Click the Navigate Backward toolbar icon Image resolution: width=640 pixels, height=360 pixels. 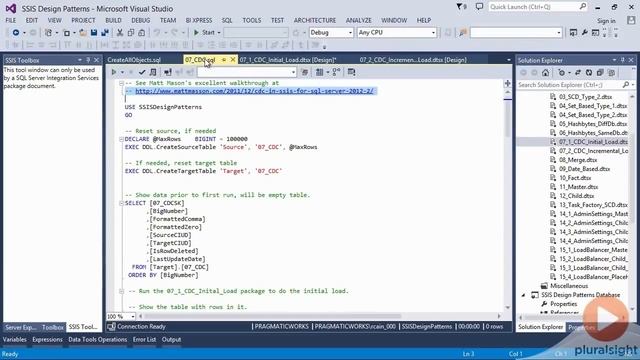16,33
